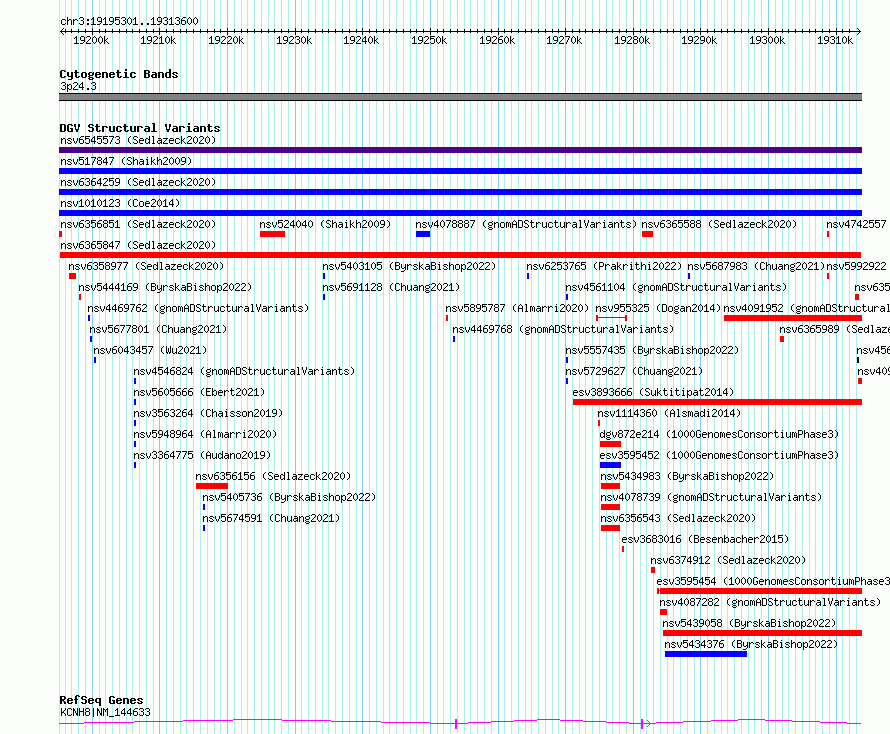This screenshot has width=890, height=734.
Task: Open nsv5729627 (Chuang2021) label
Action: 634,371
